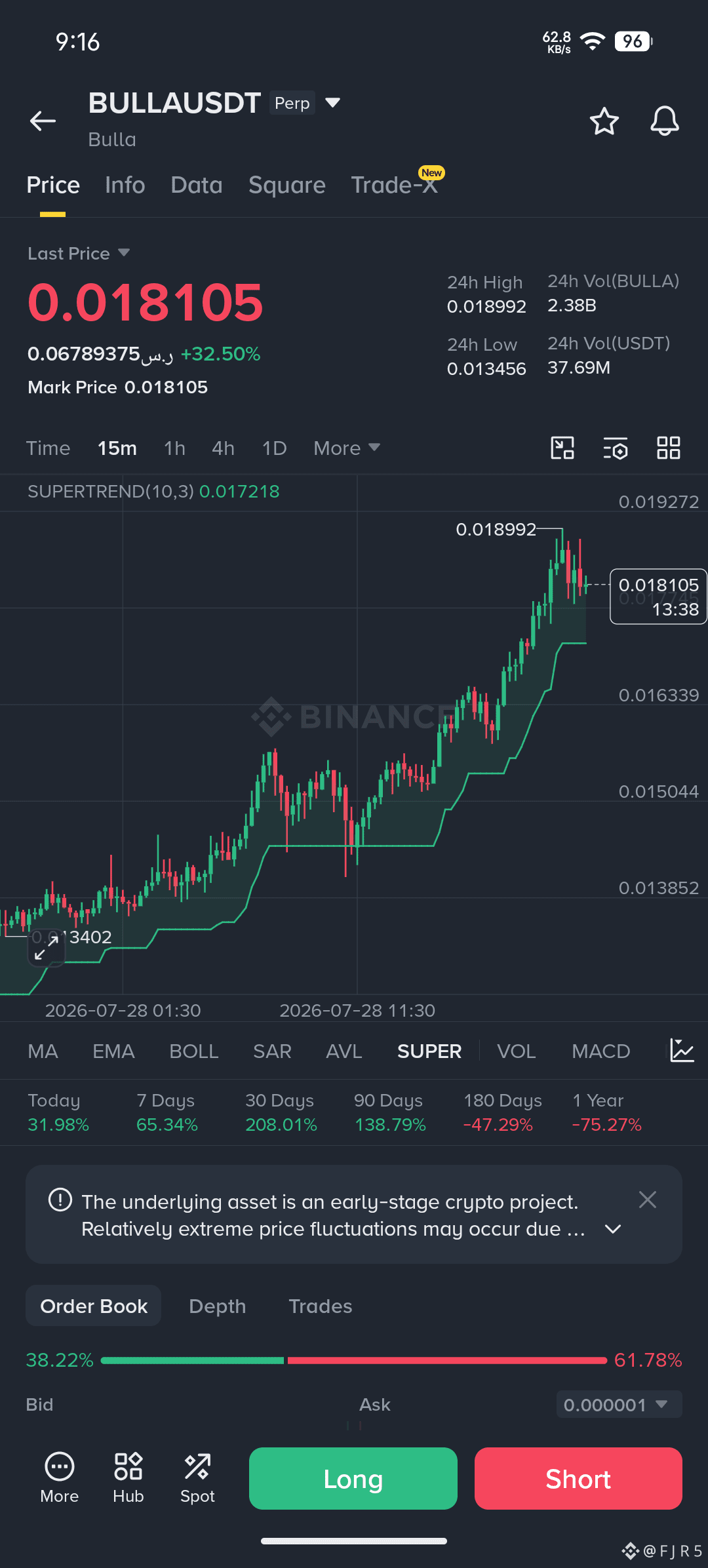Image resolution: width=708 pixels, height=1568 pixels.
Task: Tap the 24h High 0.018992 value
Action: pos(486,306)
